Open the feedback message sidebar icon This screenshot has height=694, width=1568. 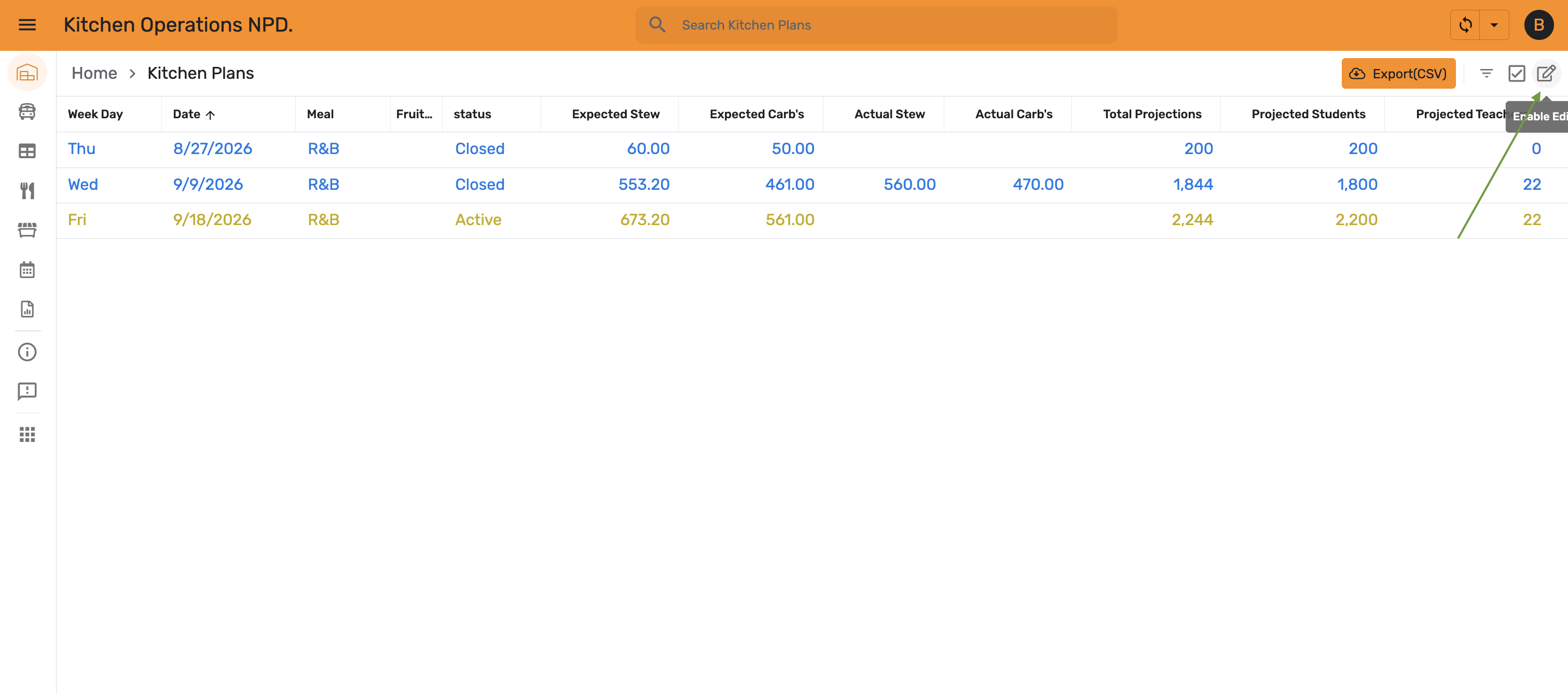pyautogui.click(x=27, y=391)
